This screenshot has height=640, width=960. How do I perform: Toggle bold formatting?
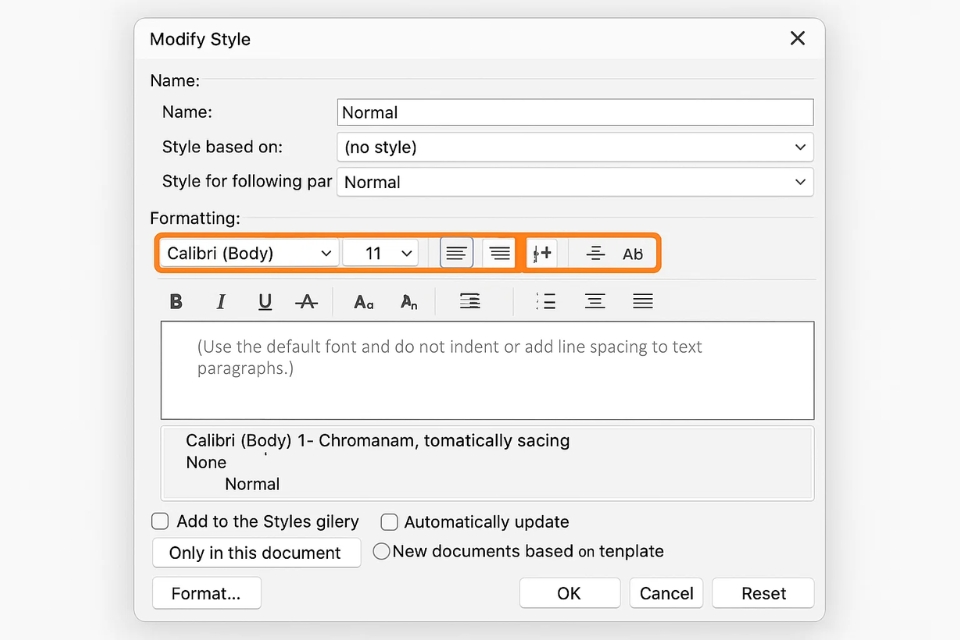tap(176, 302)
